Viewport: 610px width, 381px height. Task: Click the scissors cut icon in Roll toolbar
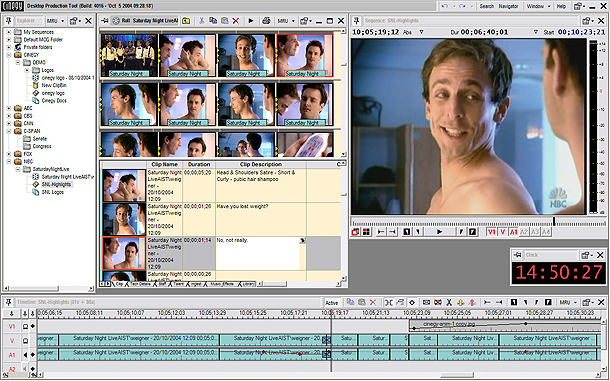[202, 21]
